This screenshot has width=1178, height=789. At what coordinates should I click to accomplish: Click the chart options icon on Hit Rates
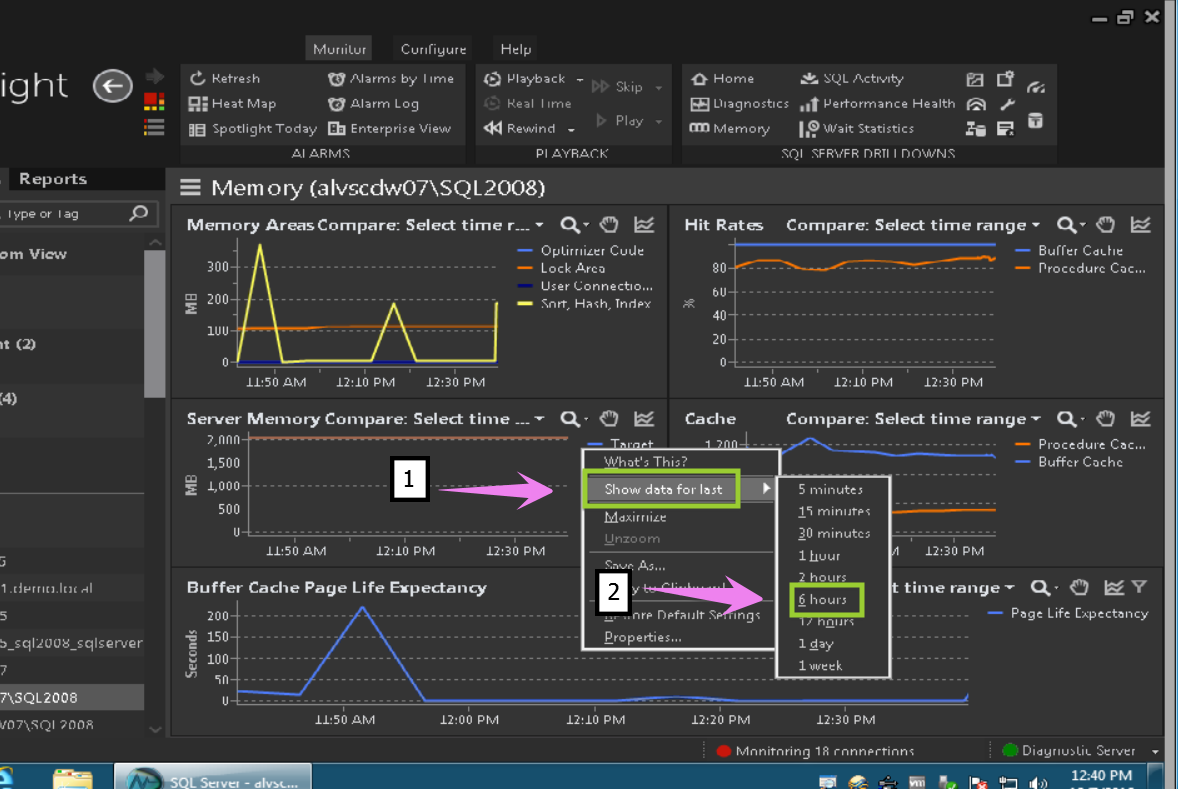tap(1140, 225)
